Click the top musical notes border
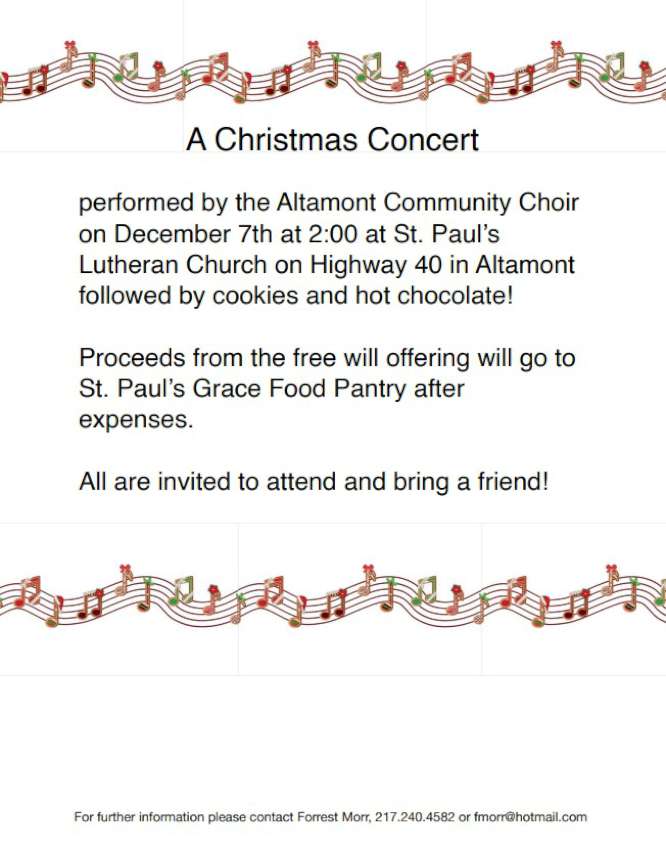 tap(332, 74)
